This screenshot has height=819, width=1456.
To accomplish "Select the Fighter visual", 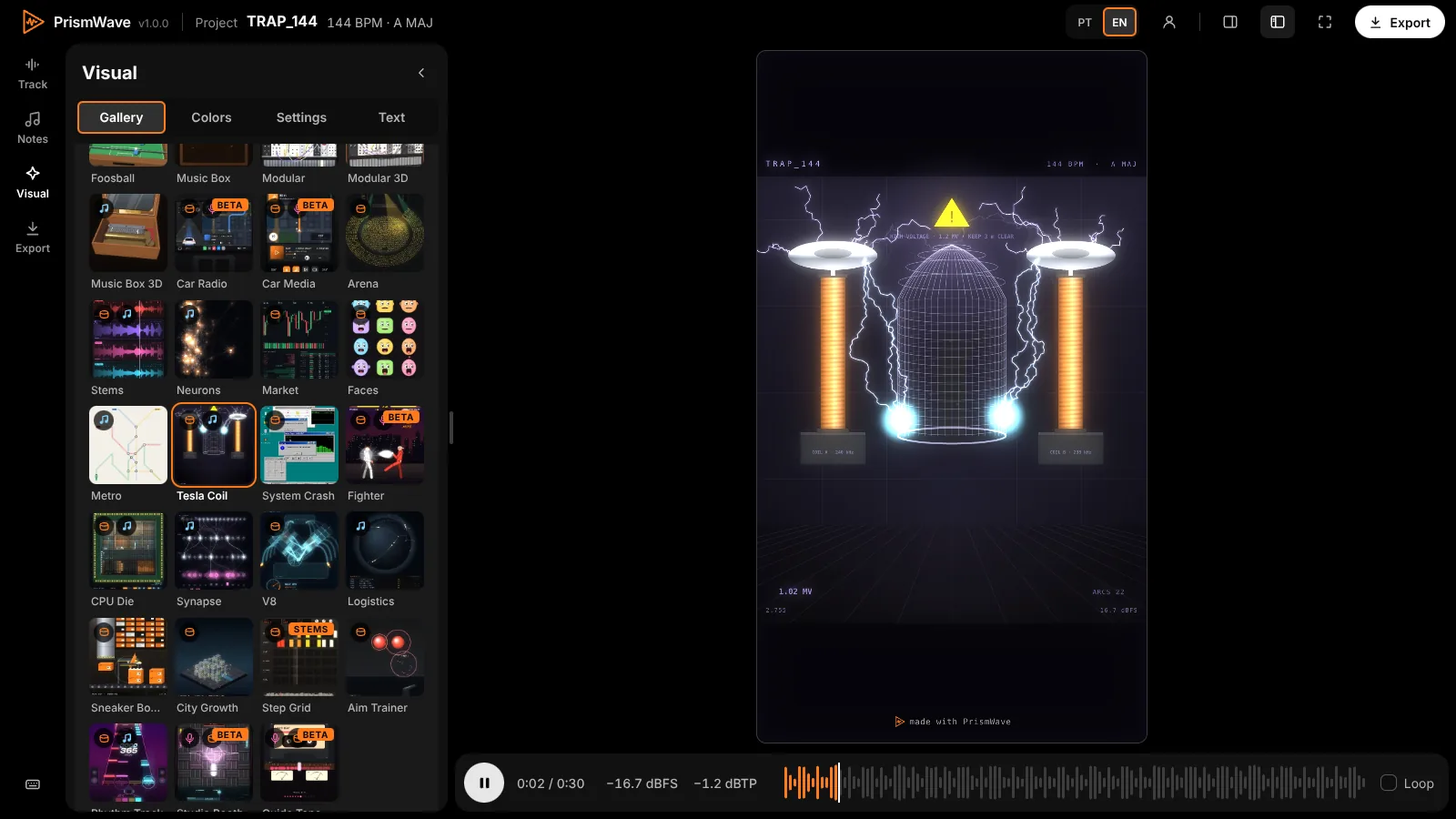I will 385,454.
